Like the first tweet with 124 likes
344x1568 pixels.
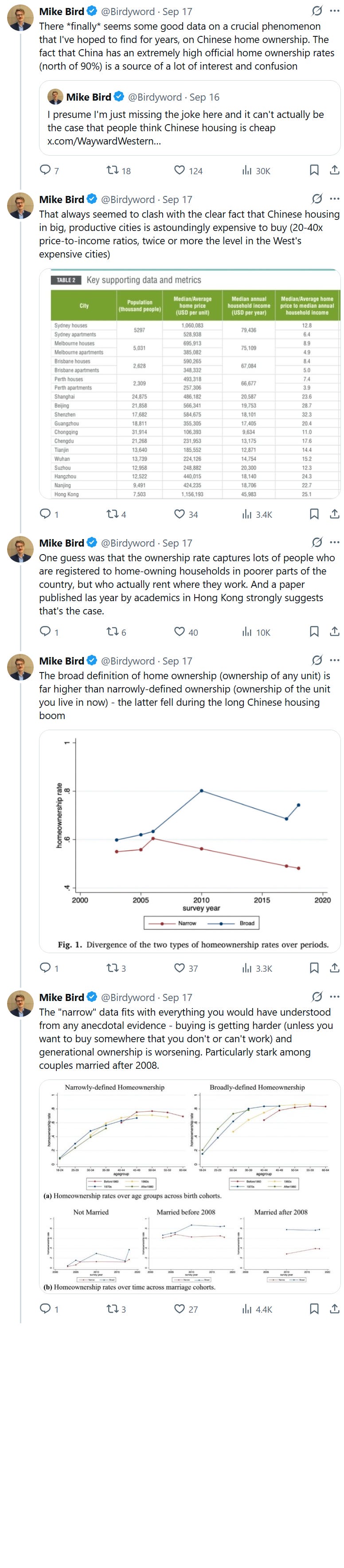point(180,170)
